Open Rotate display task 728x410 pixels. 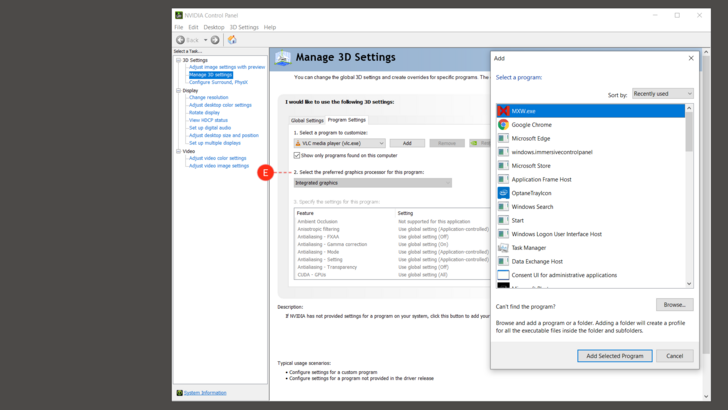tap(204, 112)
